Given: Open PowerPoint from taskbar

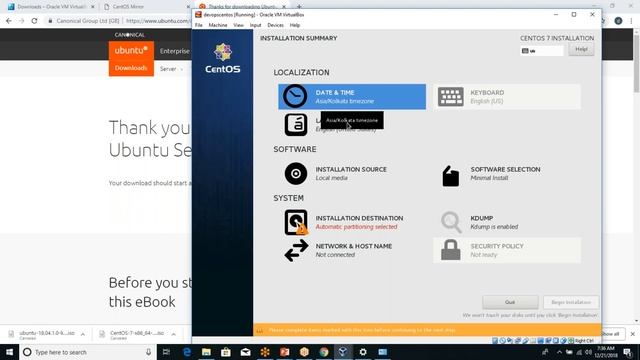Looking at the screenshot, I should [x=284, y=352].
